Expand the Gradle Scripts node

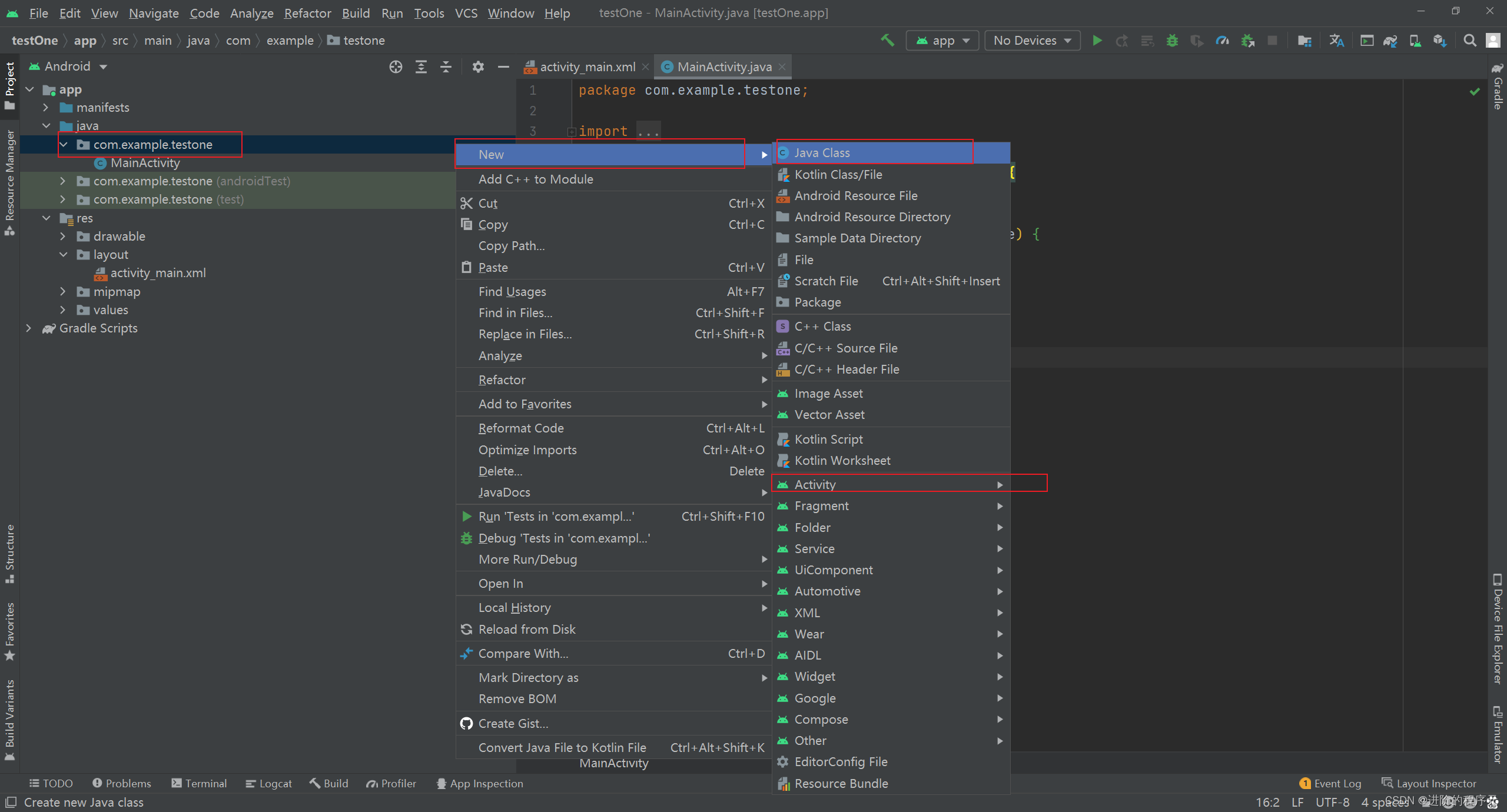coord(28,328)
